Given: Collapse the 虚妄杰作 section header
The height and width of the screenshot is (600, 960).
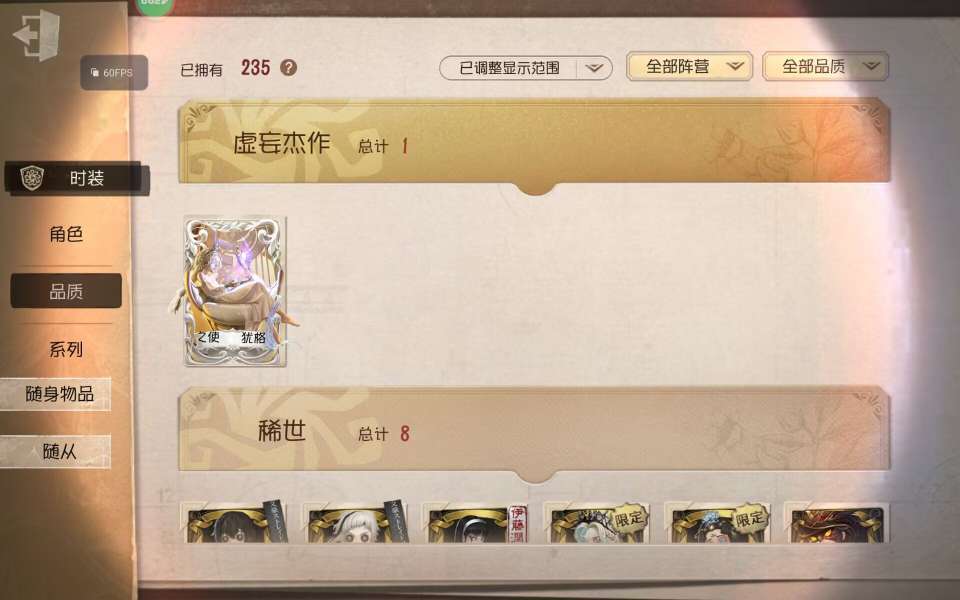Looking at the screenshot, I should pos(534,144).
